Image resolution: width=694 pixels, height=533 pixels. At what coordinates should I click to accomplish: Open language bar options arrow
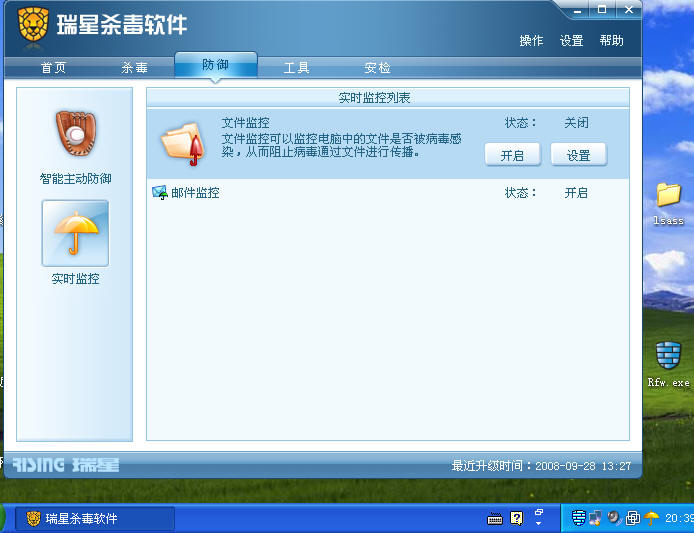point(539,524)
